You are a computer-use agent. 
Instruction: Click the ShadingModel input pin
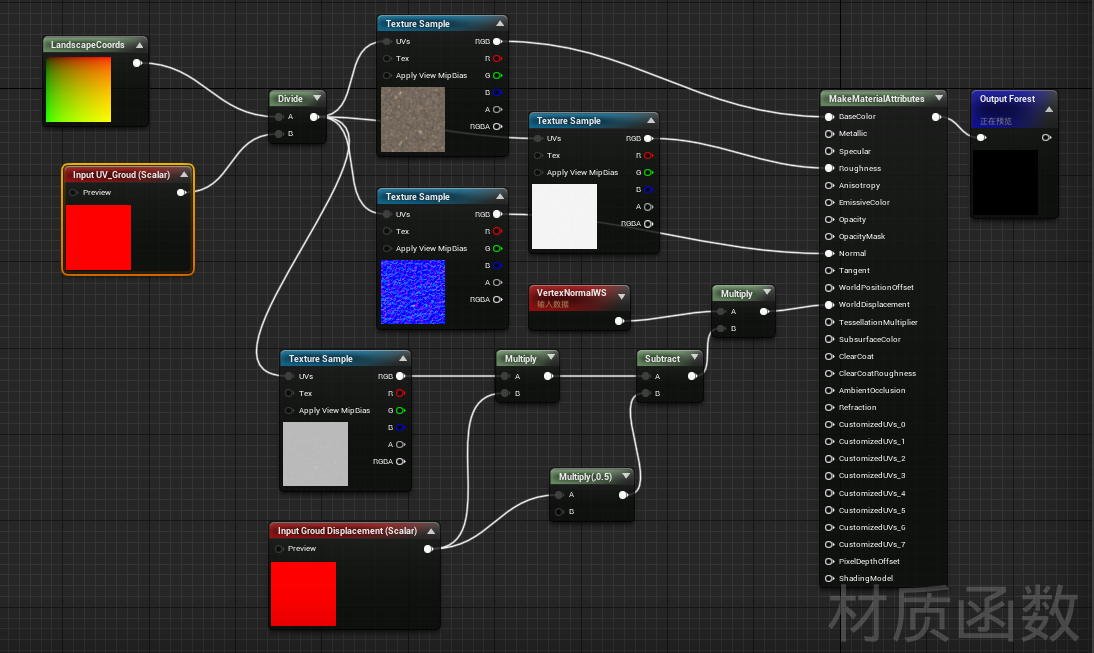point(830,578)
